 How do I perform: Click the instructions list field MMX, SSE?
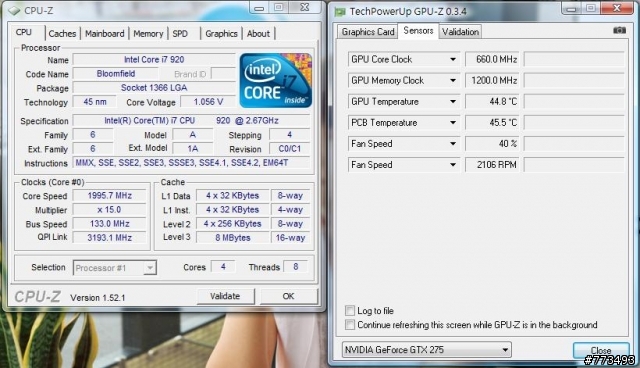point(191,163)
